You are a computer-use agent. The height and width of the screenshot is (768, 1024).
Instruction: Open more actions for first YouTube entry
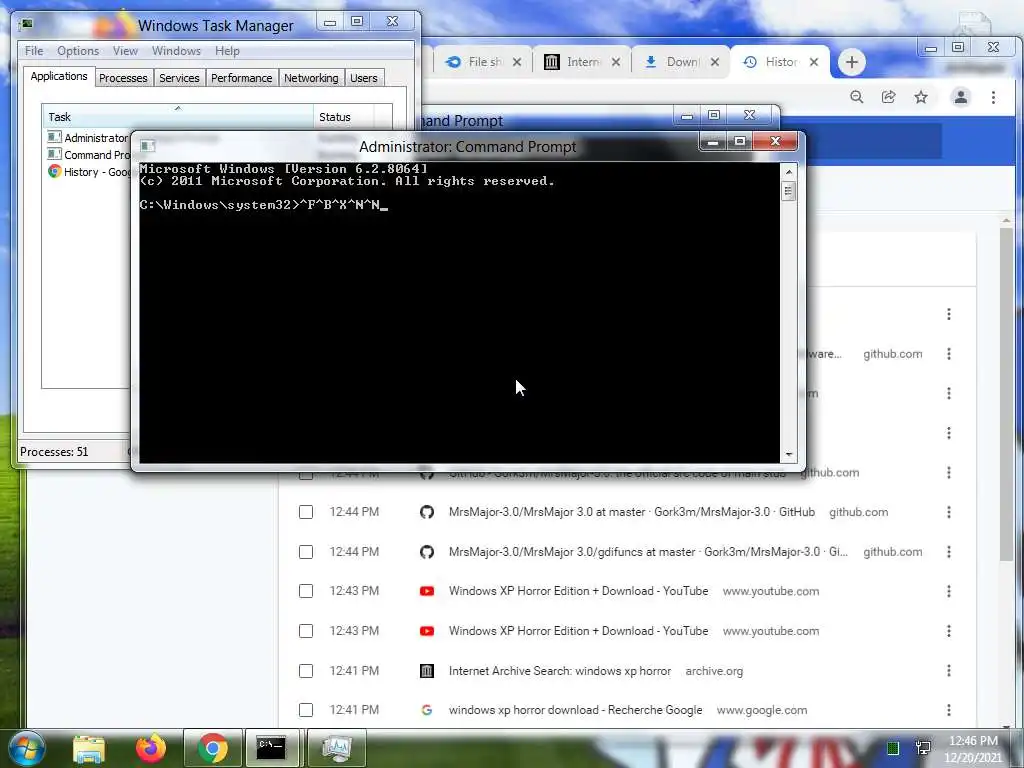coord(949,591)
